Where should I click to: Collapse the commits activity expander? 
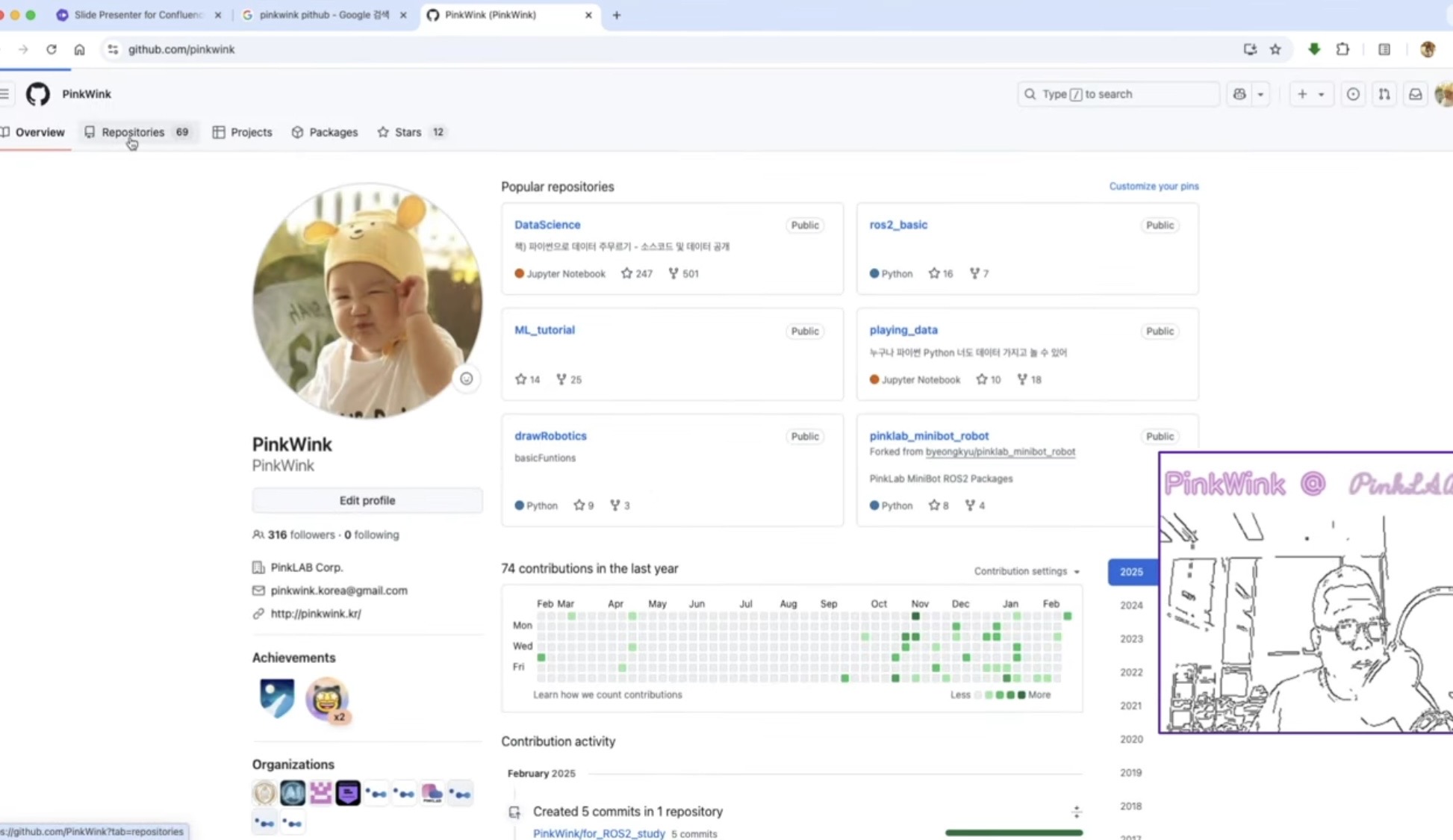pos(1076,812)
